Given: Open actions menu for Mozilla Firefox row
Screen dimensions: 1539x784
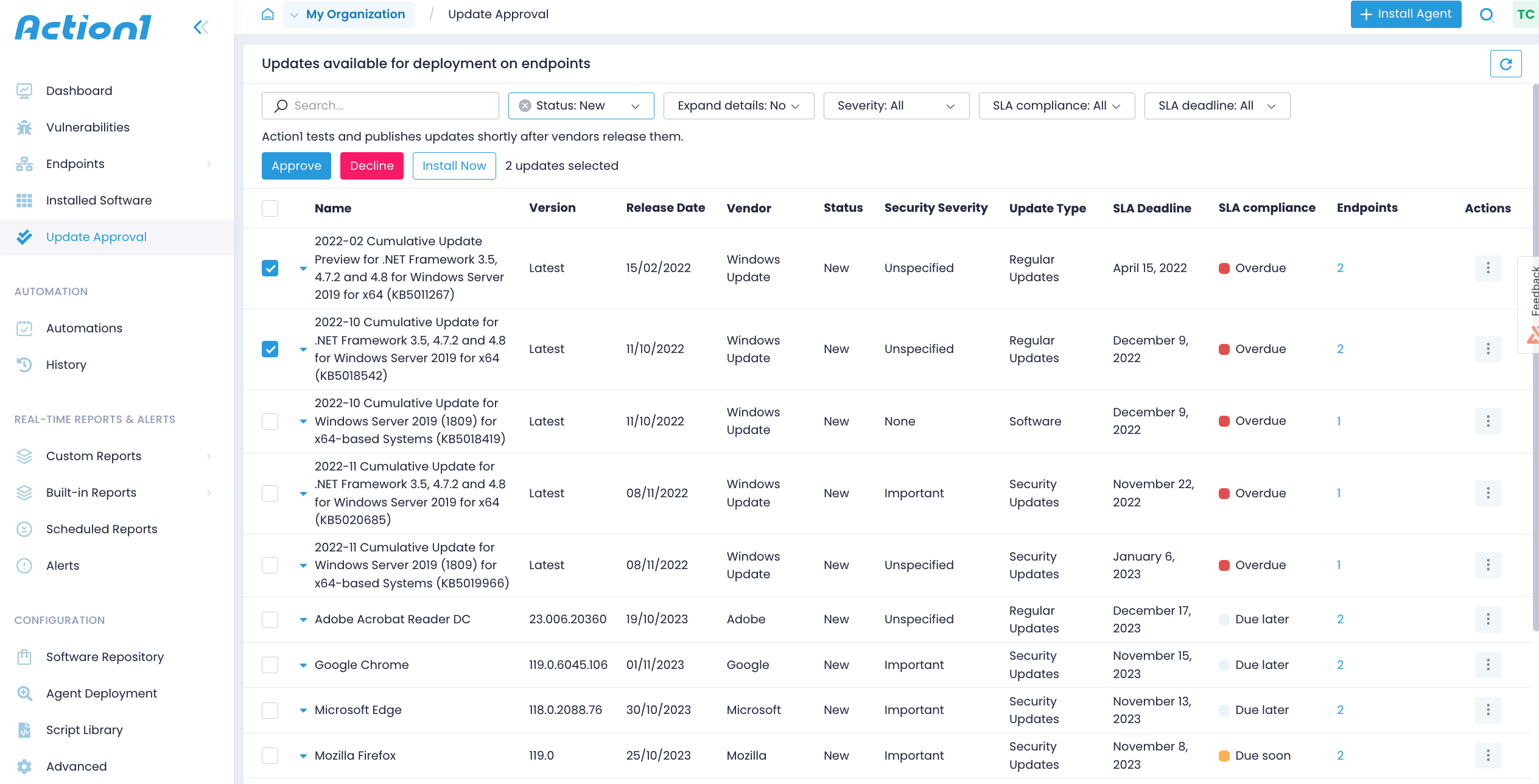Looking at the screenshot, I should tap(1488, 755).
